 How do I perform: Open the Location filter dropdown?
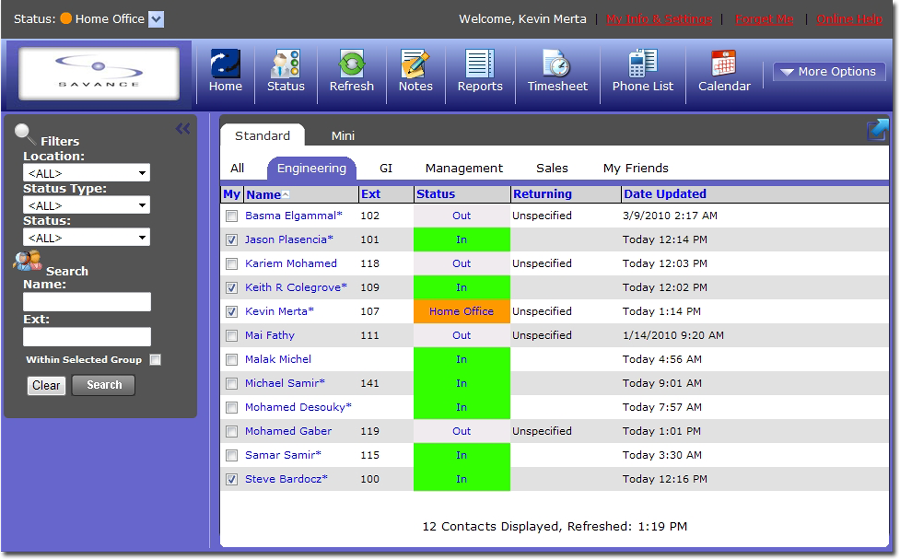(86, 173)
